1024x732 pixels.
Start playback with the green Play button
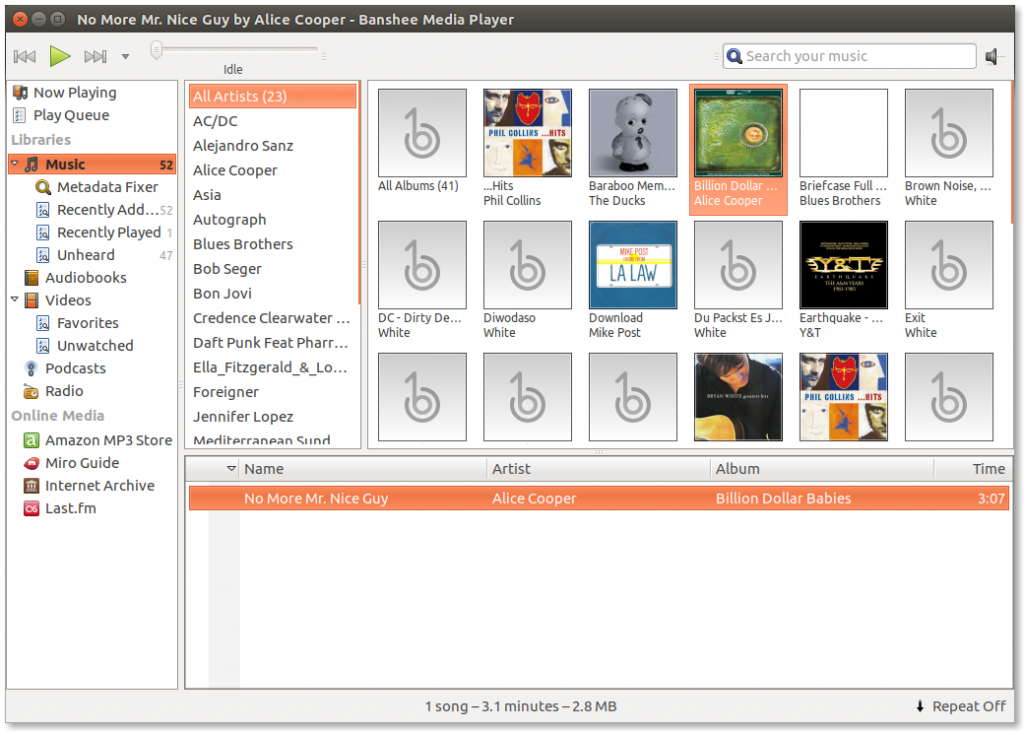(x=59, y=56)
